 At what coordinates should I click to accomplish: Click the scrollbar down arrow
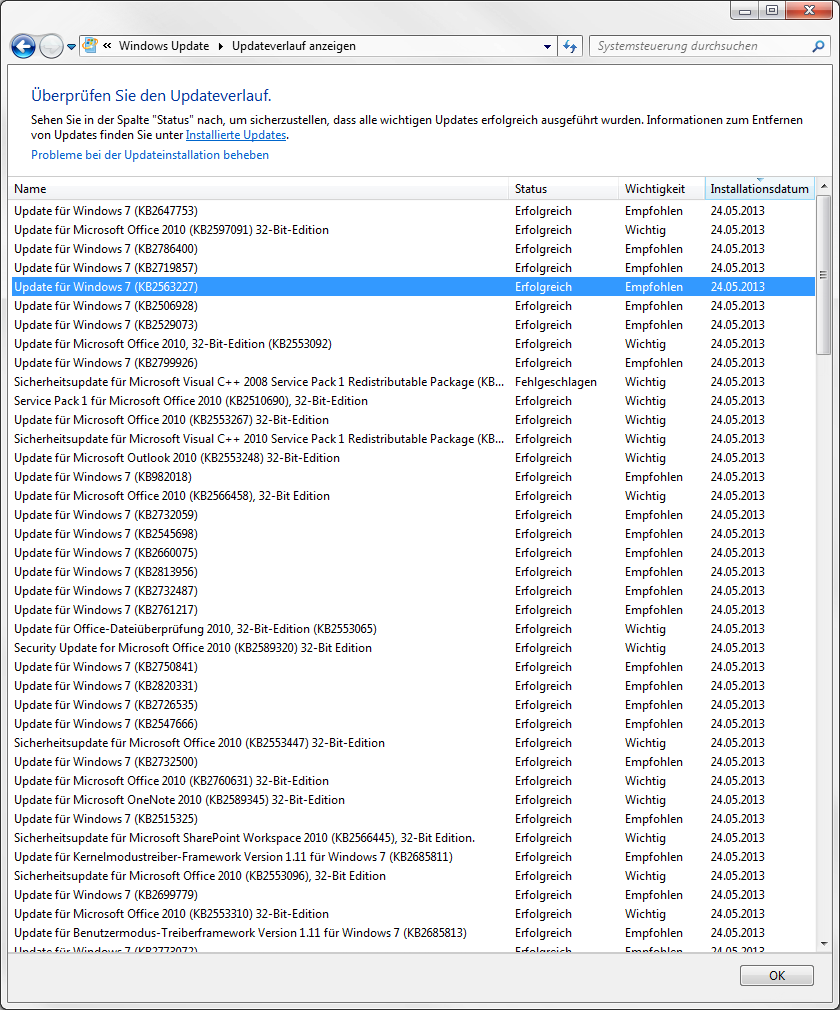click(x=824, y=944)
